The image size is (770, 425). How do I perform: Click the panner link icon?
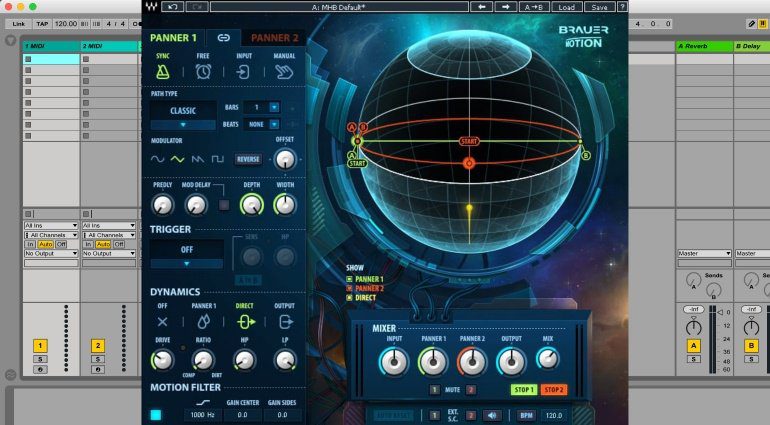click(x=223, y=38)
